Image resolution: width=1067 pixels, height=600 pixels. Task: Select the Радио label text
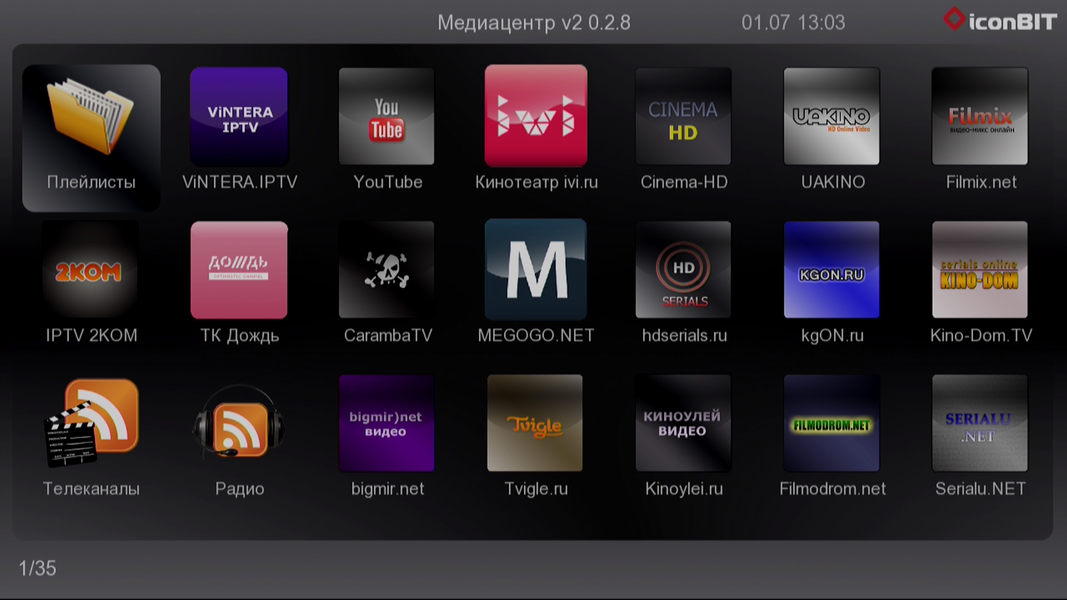[240, 490]
